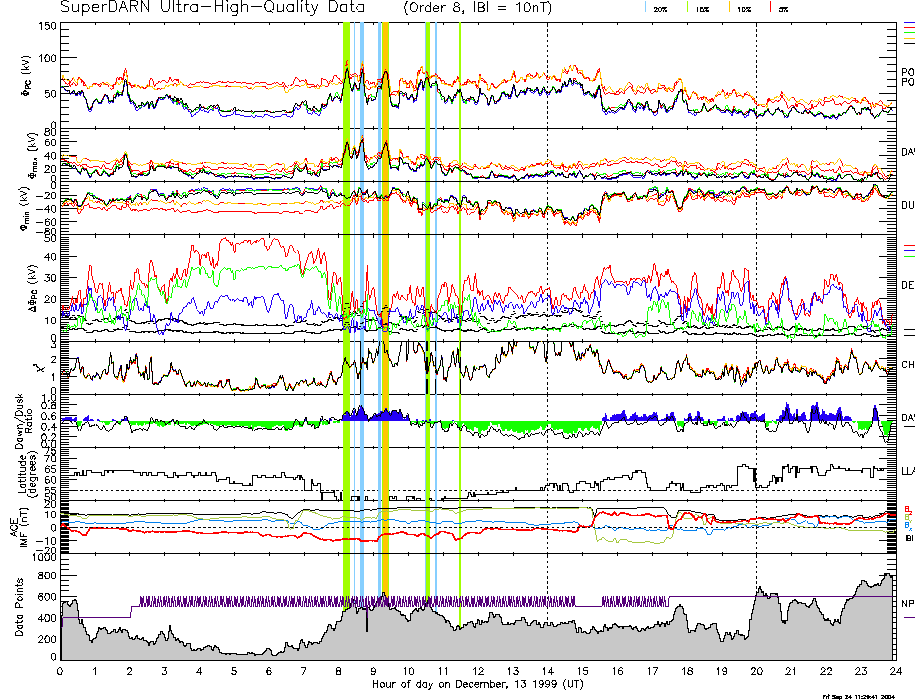Click the hour 12 tick label on x-axis
Image resolution: width=915 pixels, height=700 pixels.
[x=477, y=671]
